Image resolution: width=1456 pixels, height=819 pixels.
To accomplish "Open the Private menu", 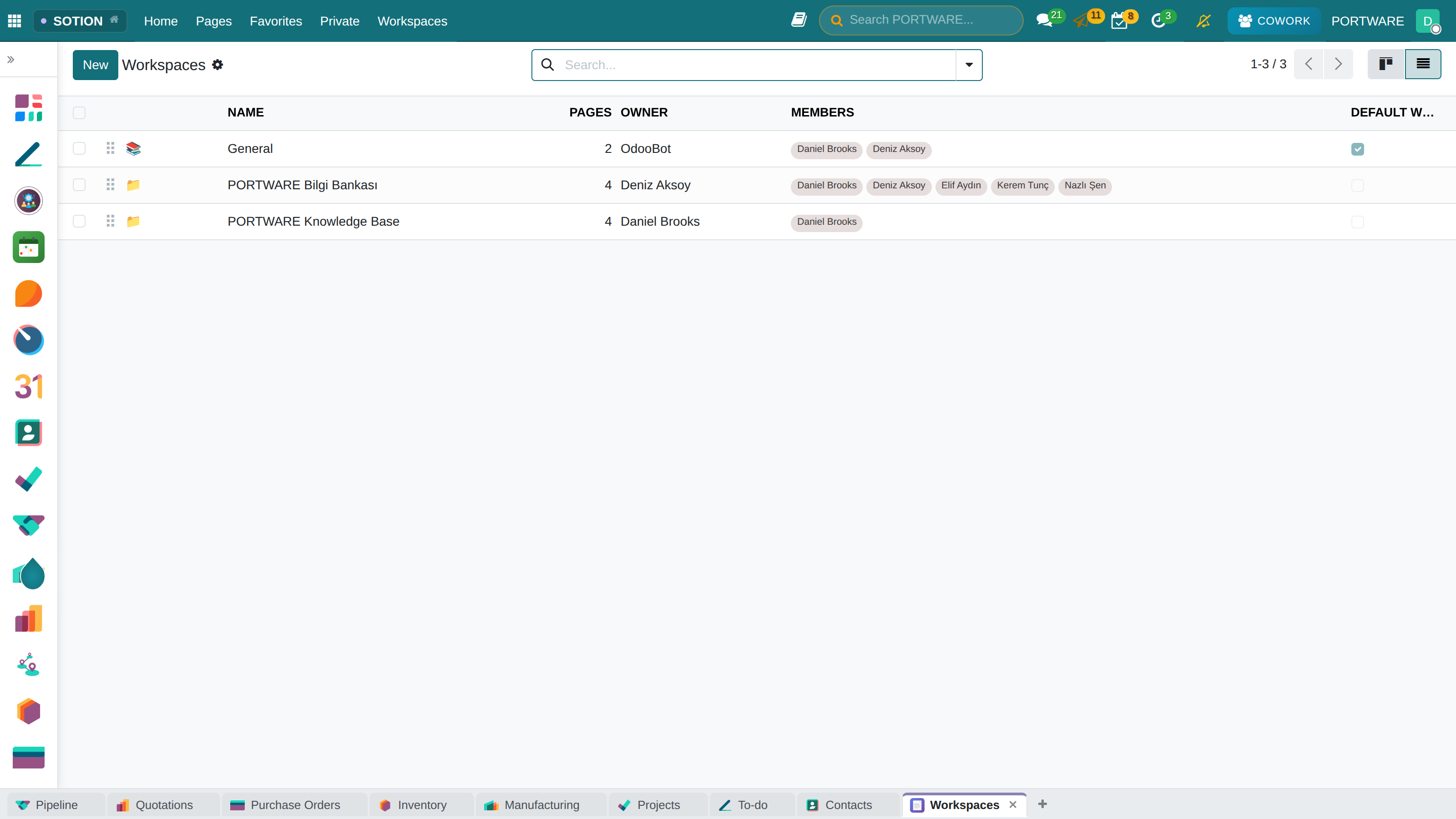I will coord(340,21).
